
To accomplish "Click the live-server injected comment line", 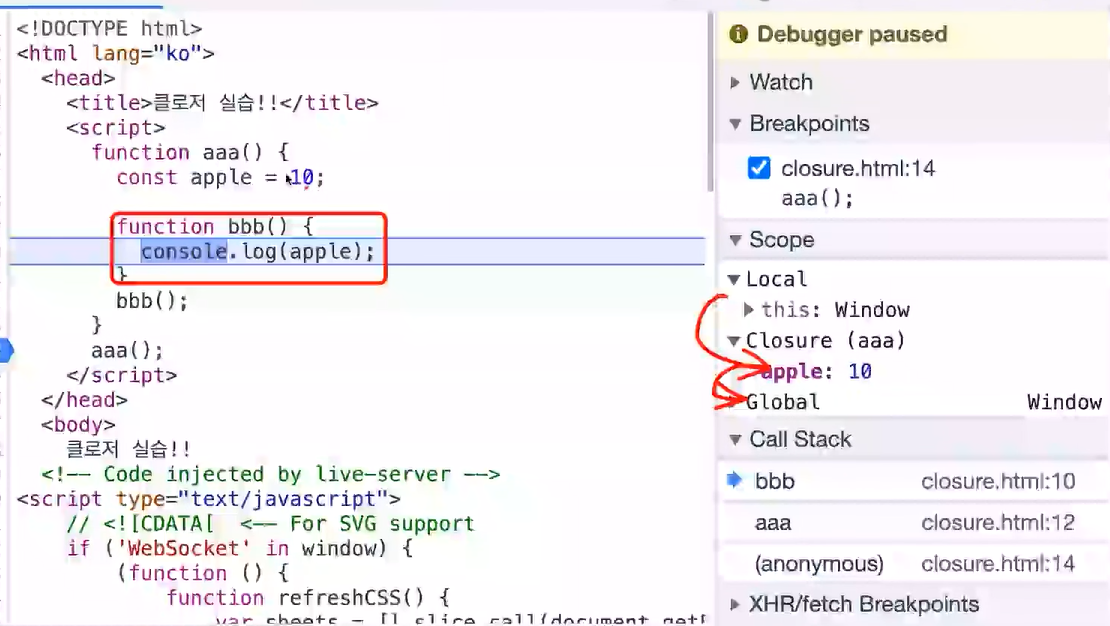I will (x=270, y=474).
